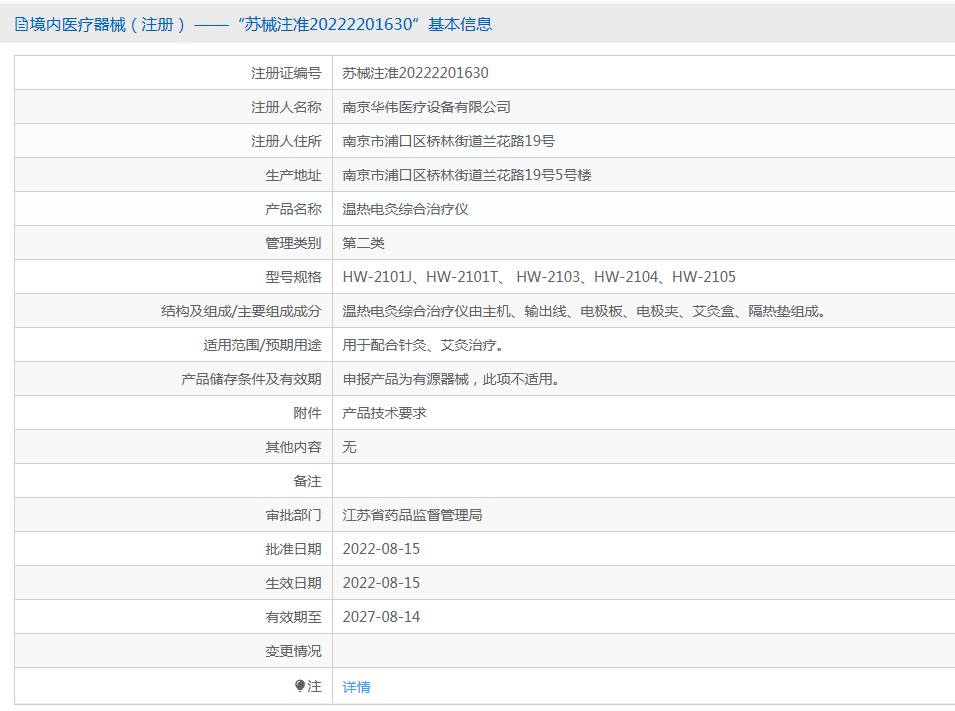Open the 详情 link

click(356, 687)
